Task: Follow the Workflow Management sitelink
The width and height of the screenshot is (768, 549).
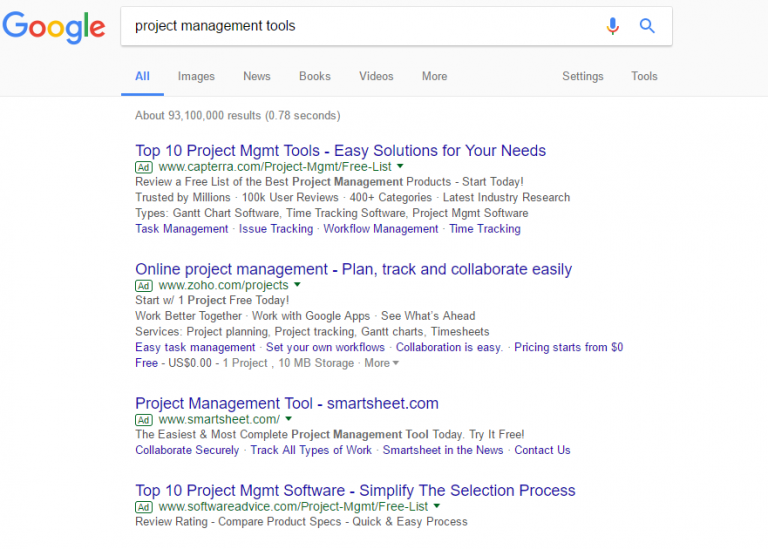Action: [x=381, y=229]
